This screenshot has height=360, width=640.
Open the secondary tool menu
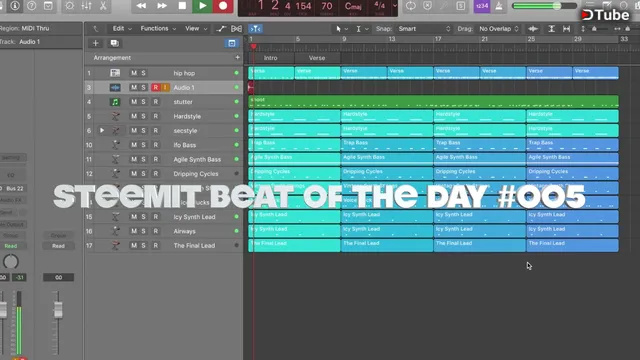362,29
